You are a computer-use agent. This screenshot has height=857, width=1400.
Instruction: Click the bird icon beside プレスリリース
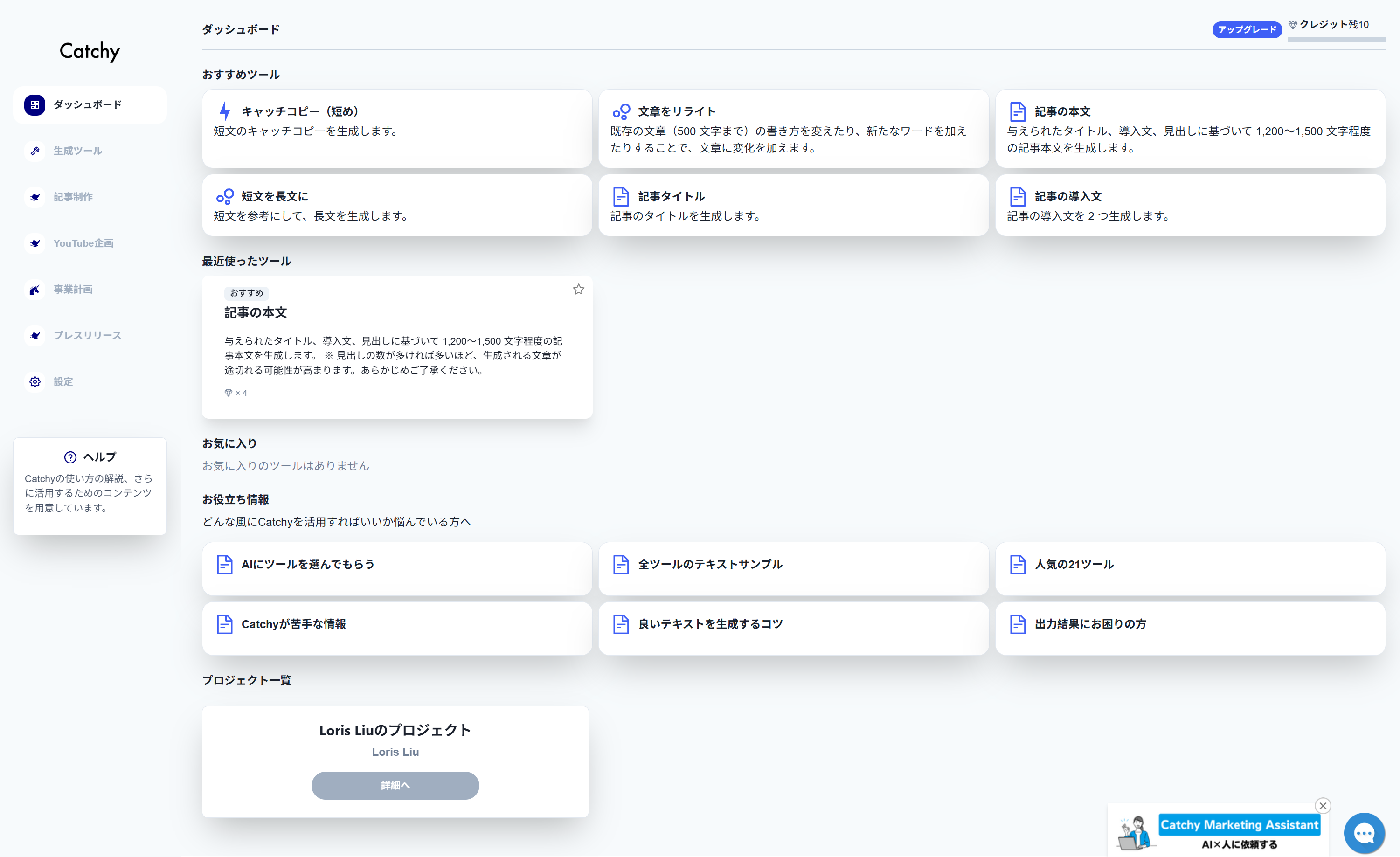35,336
